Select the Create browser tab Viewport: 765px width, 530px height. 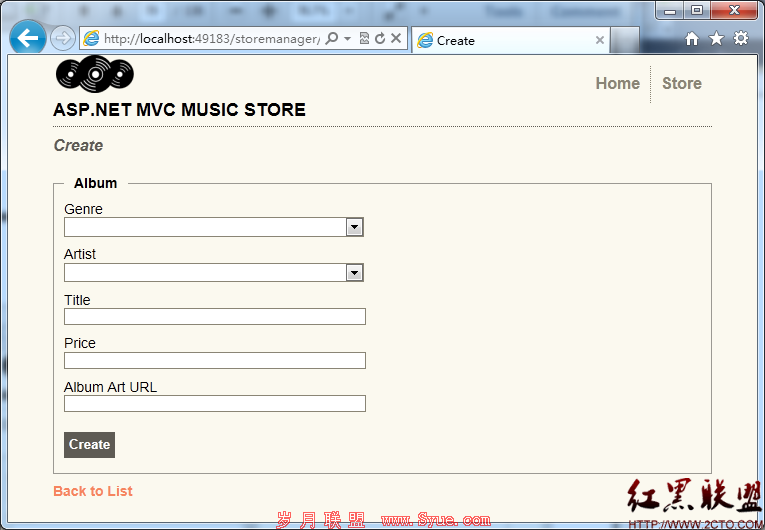tap(511, 40)
